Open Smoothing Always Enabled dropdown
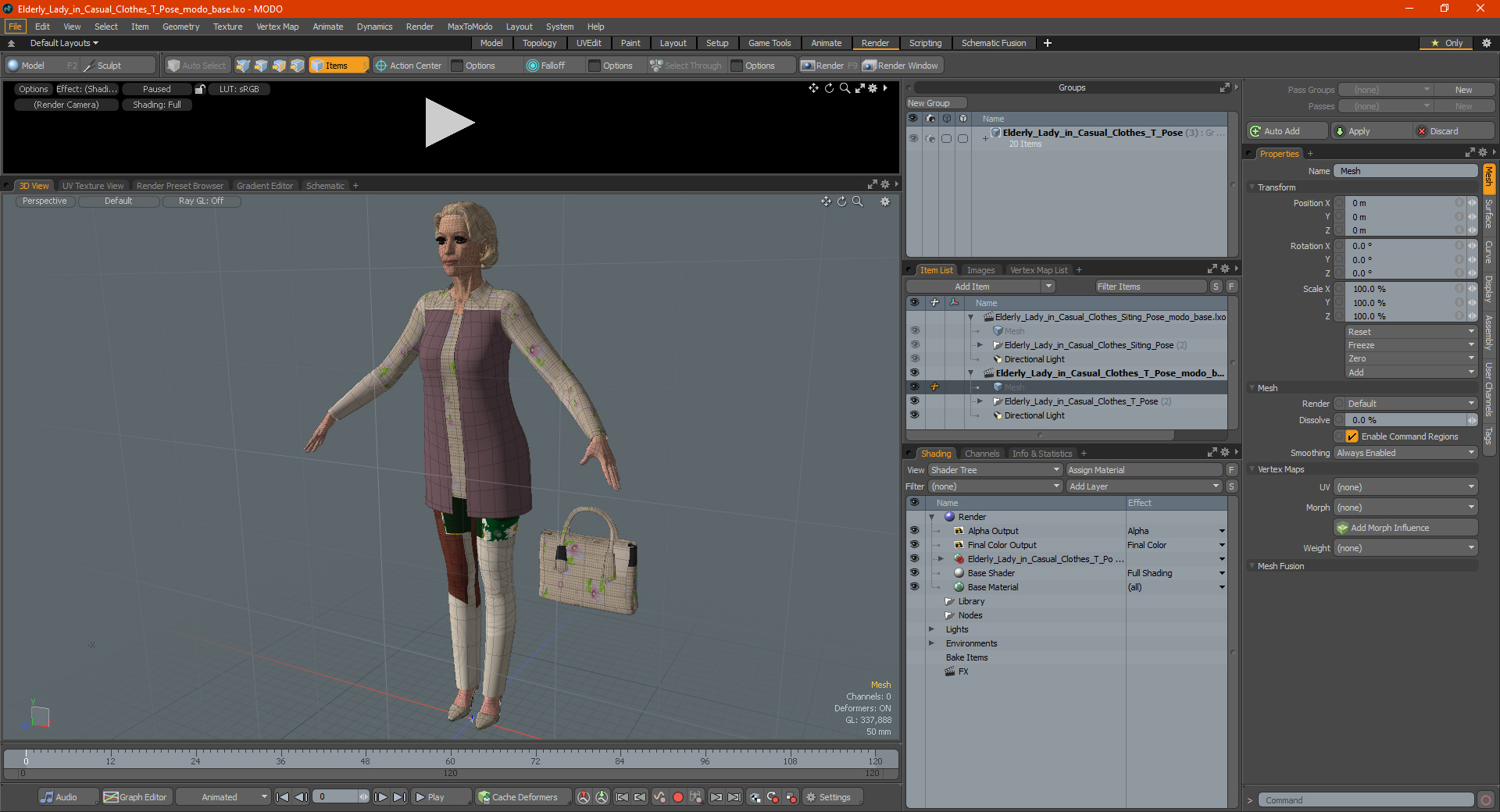 [x=1405, y=453]
